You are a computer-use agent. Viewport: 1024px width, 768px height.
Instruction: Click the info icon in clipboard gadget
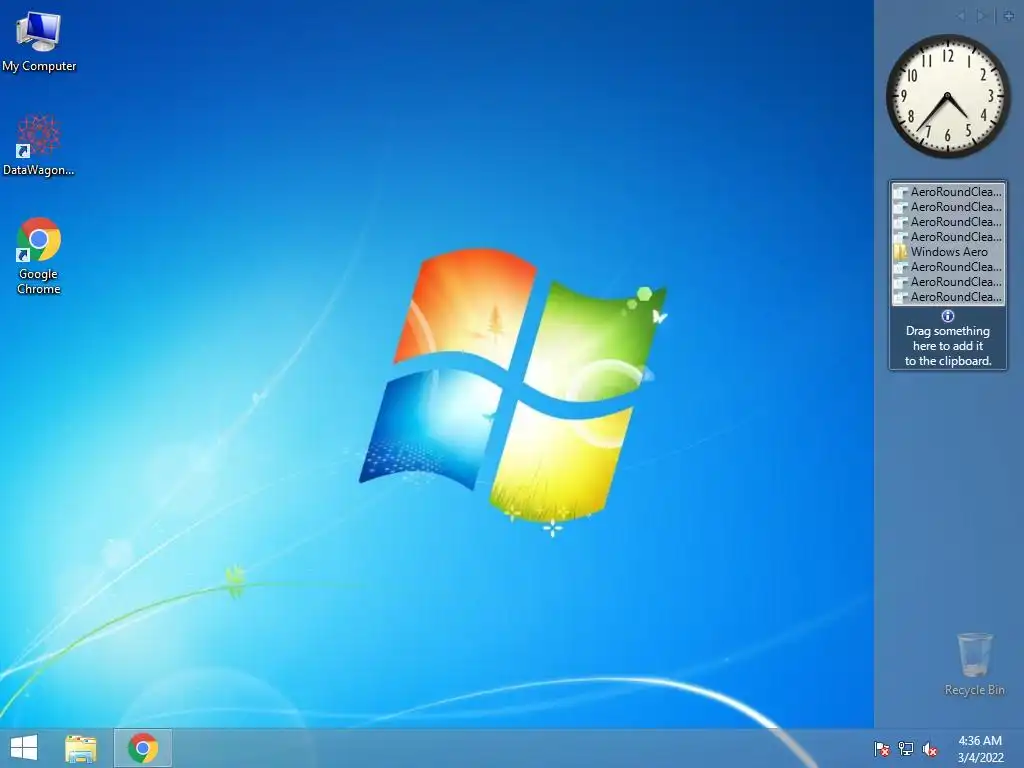click(948, 316)
